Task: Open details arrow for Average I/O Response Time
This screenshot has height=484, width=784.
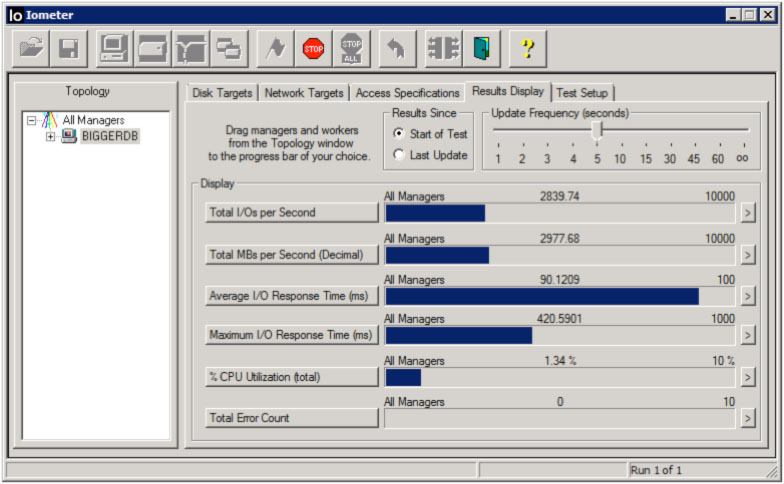Action: 748,296
